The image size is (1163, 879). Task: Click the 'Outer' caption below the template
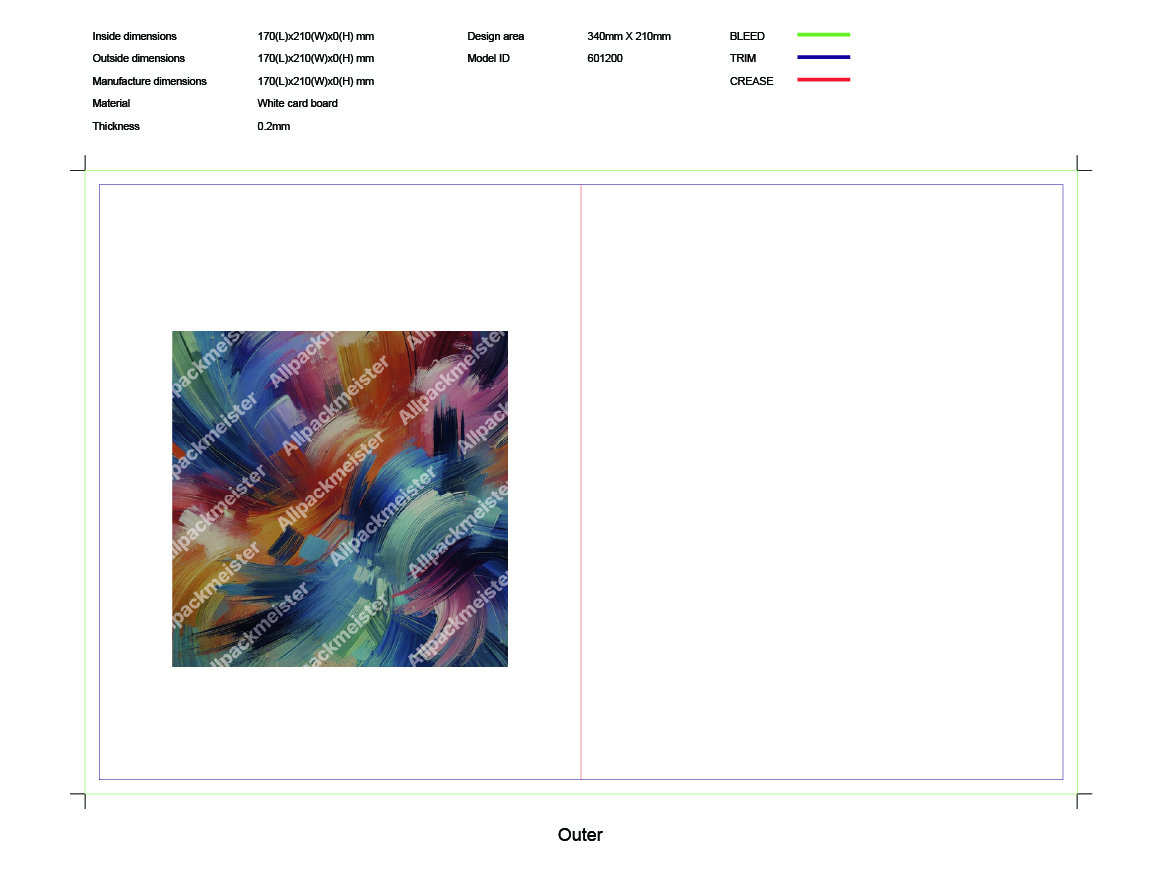click(580, 834)
